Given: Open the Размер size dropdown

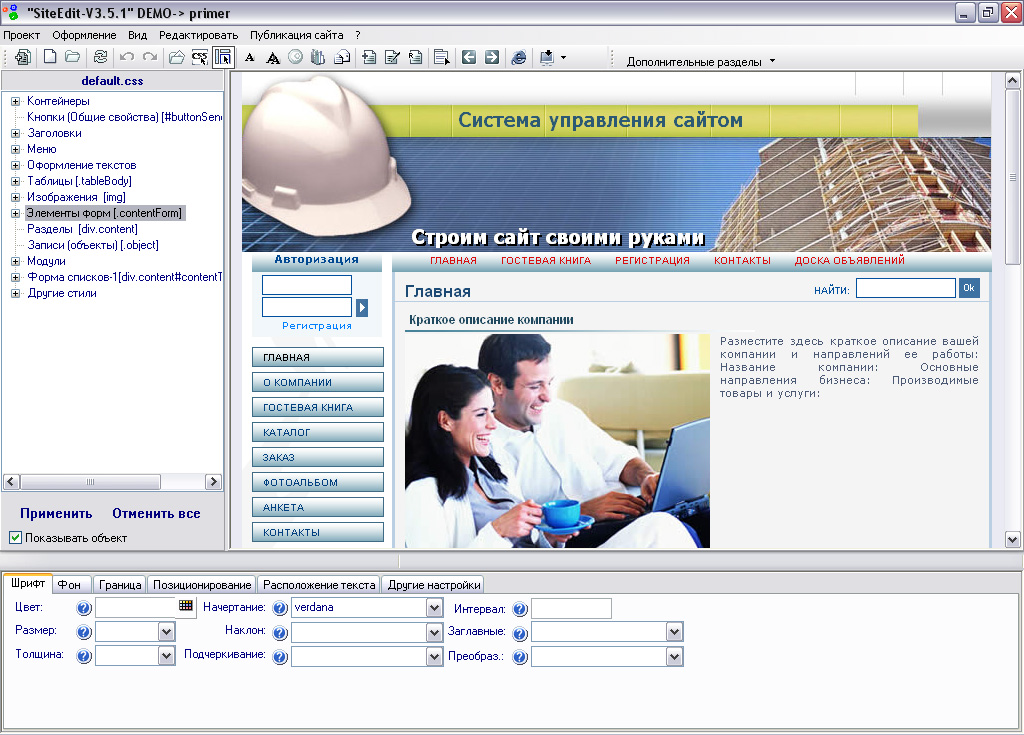Looking at the screenshot, I should pyautogui.click(x=166, y=632).
